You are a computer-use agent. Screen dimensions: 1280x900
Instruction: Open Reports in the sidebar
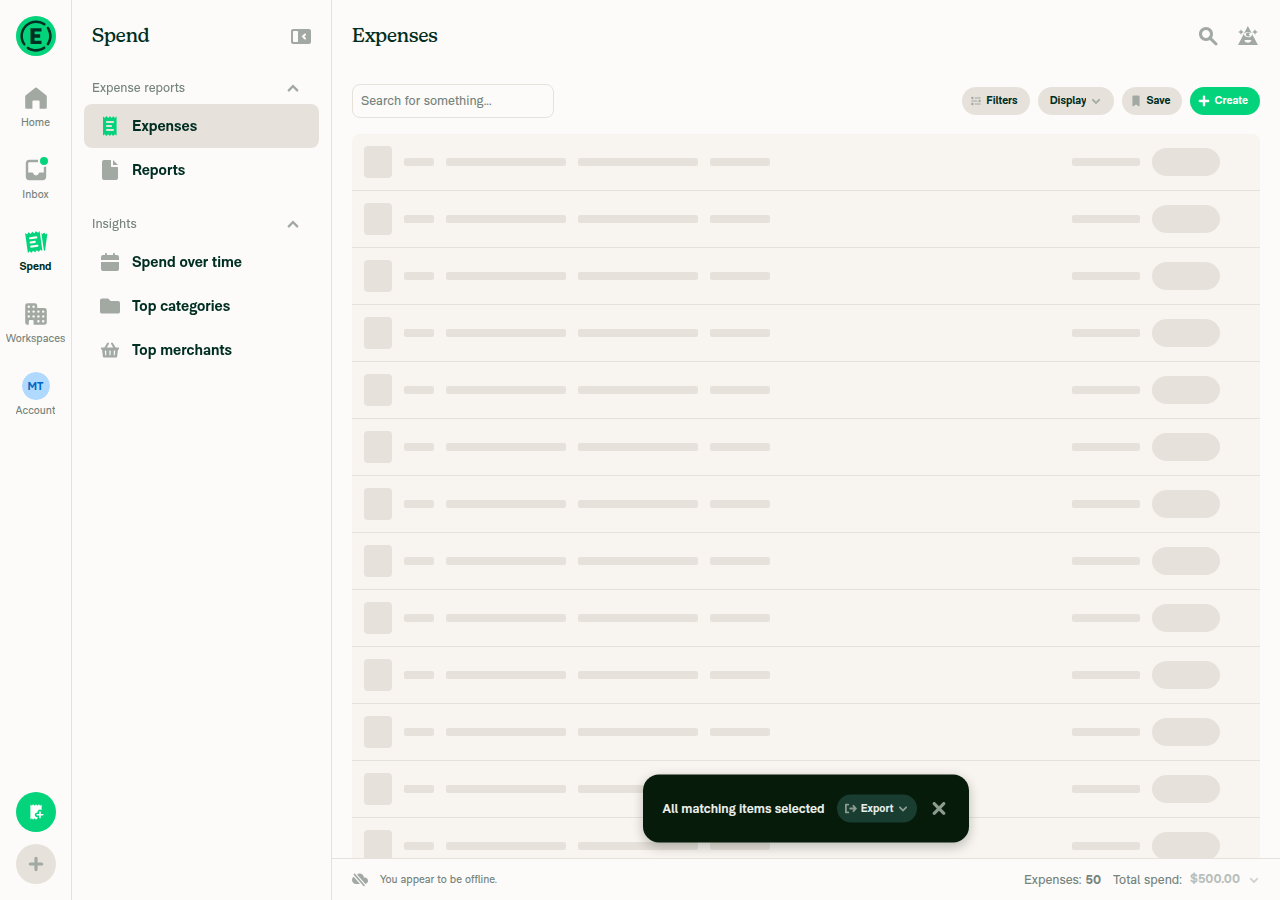pos(201,170)
